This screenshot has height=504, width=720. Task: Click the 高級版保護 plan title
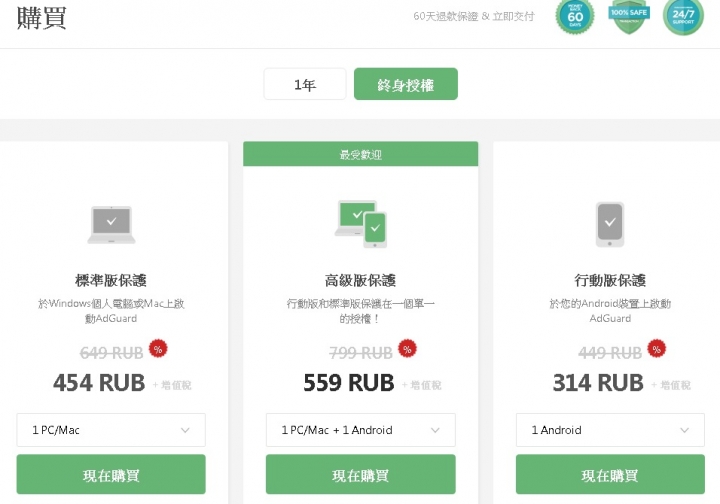(x=360, y=280)
